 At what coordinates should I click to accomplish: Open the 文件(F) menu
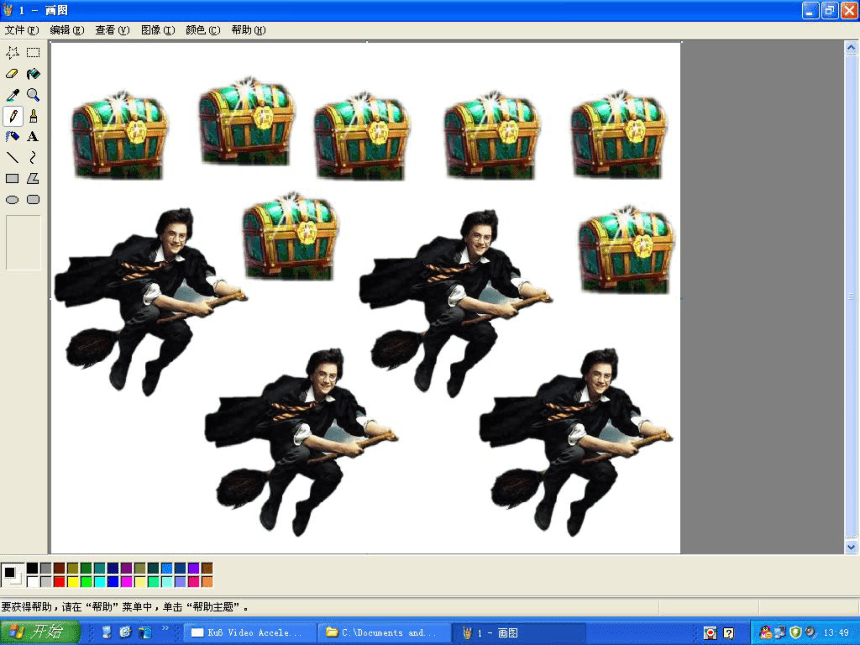click(22, 30)
